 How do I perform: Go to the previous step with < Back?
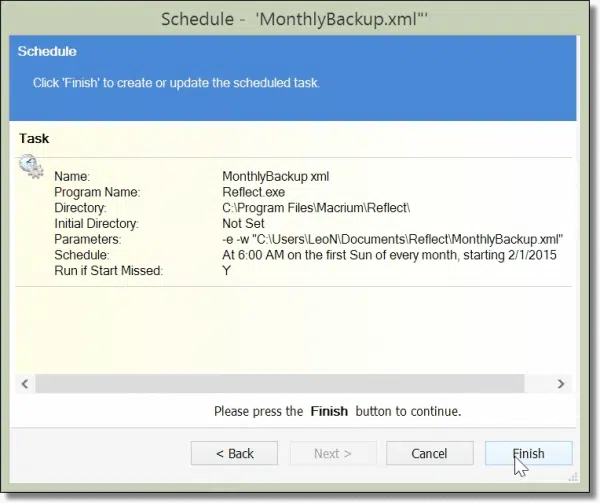click(x=235, y=454)
